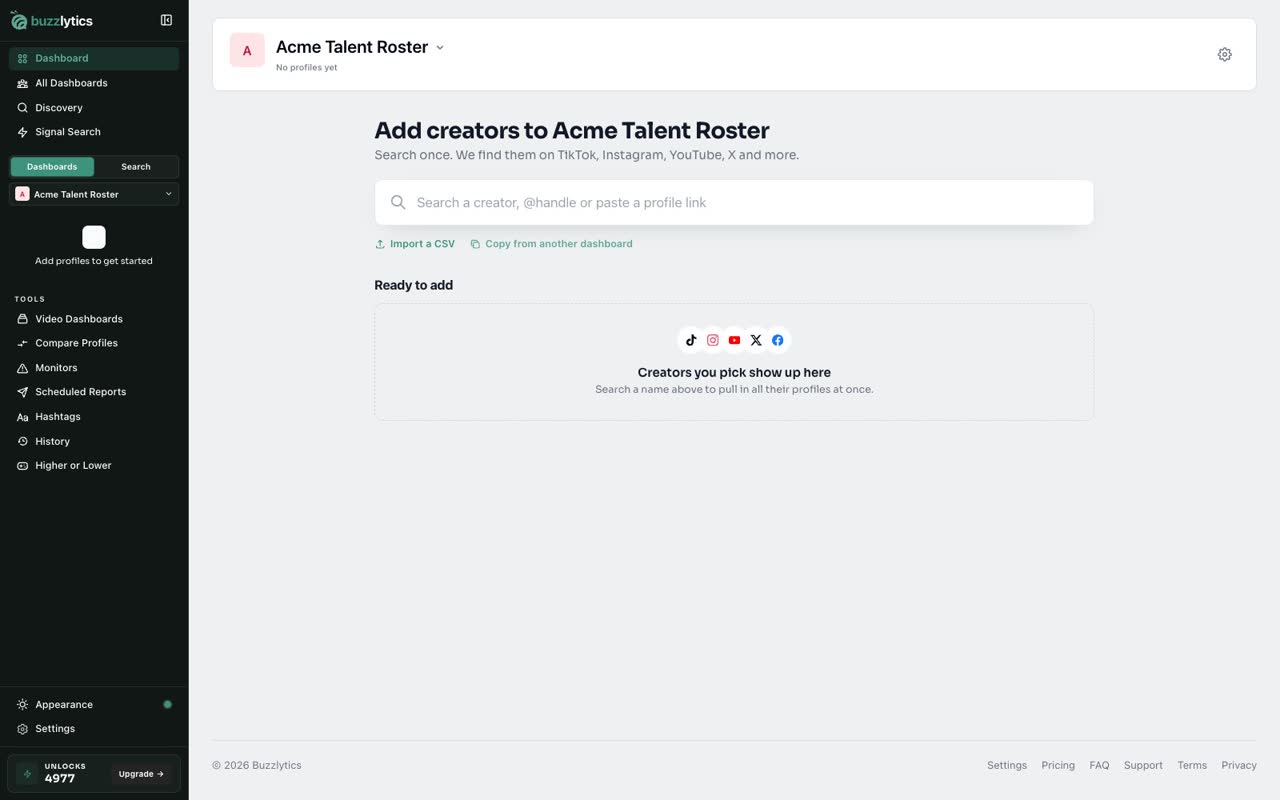Click Copy from another dashboard
1280x800 pixels.
(551, 244)
